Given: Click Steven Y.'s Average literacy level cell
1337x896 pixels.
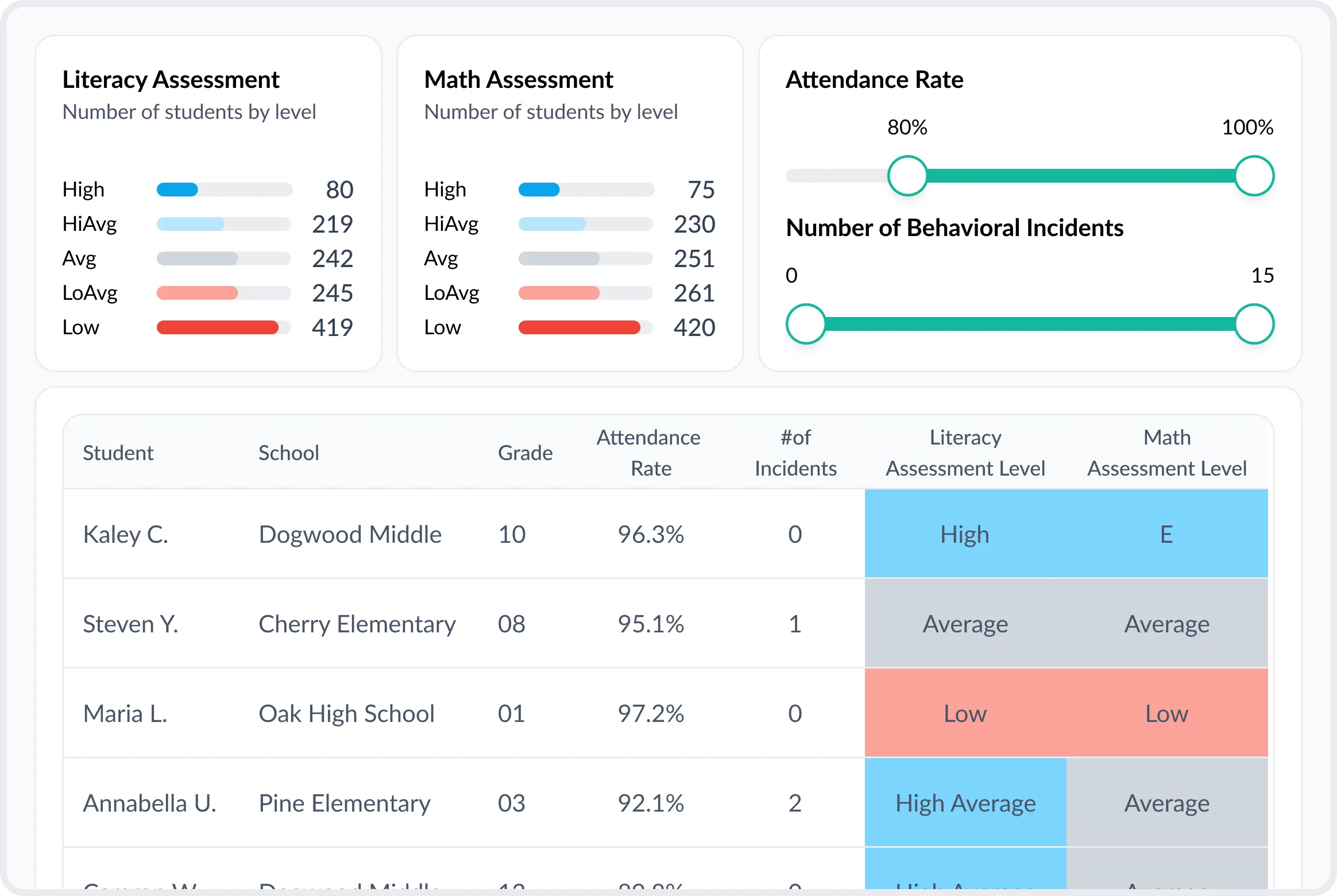Looking at the screenshot, I should click(965, 623).
